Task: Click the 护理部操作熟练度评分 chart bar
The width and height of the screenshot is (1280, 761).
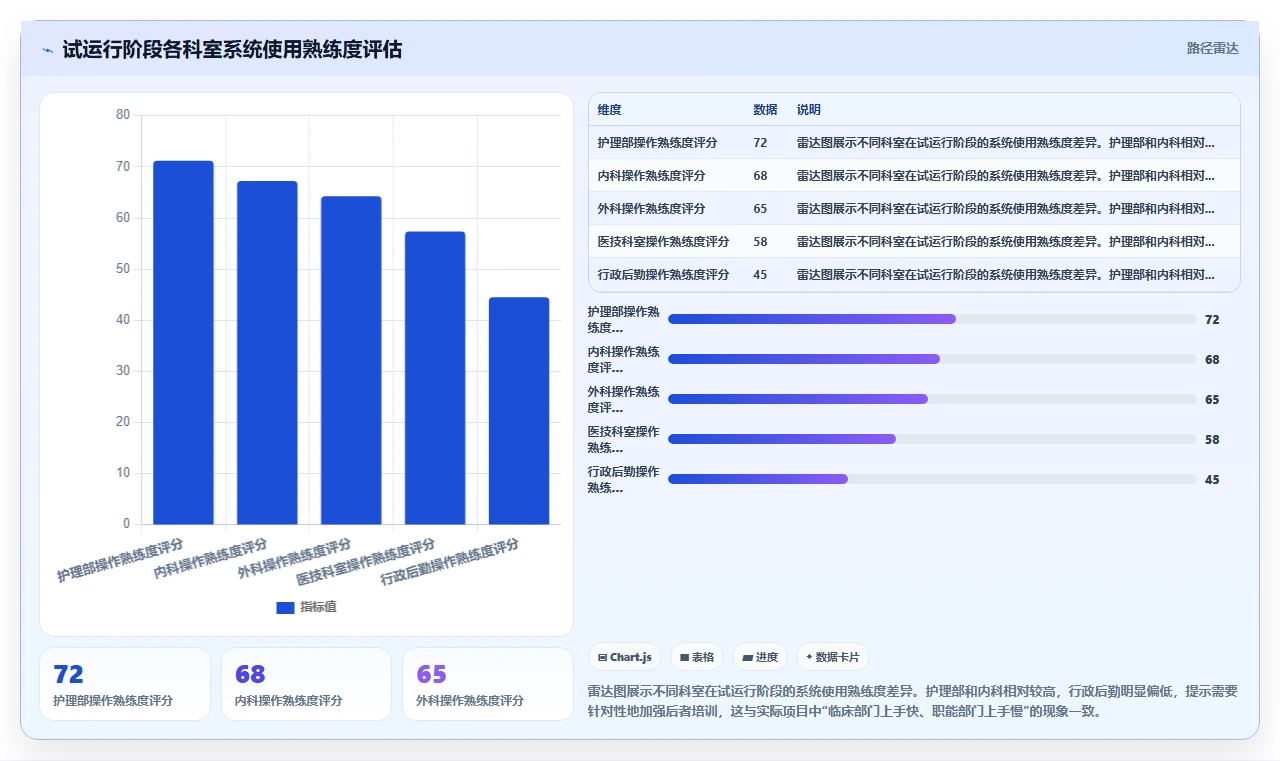Action: pyautogui.click(x=183, y=342)
